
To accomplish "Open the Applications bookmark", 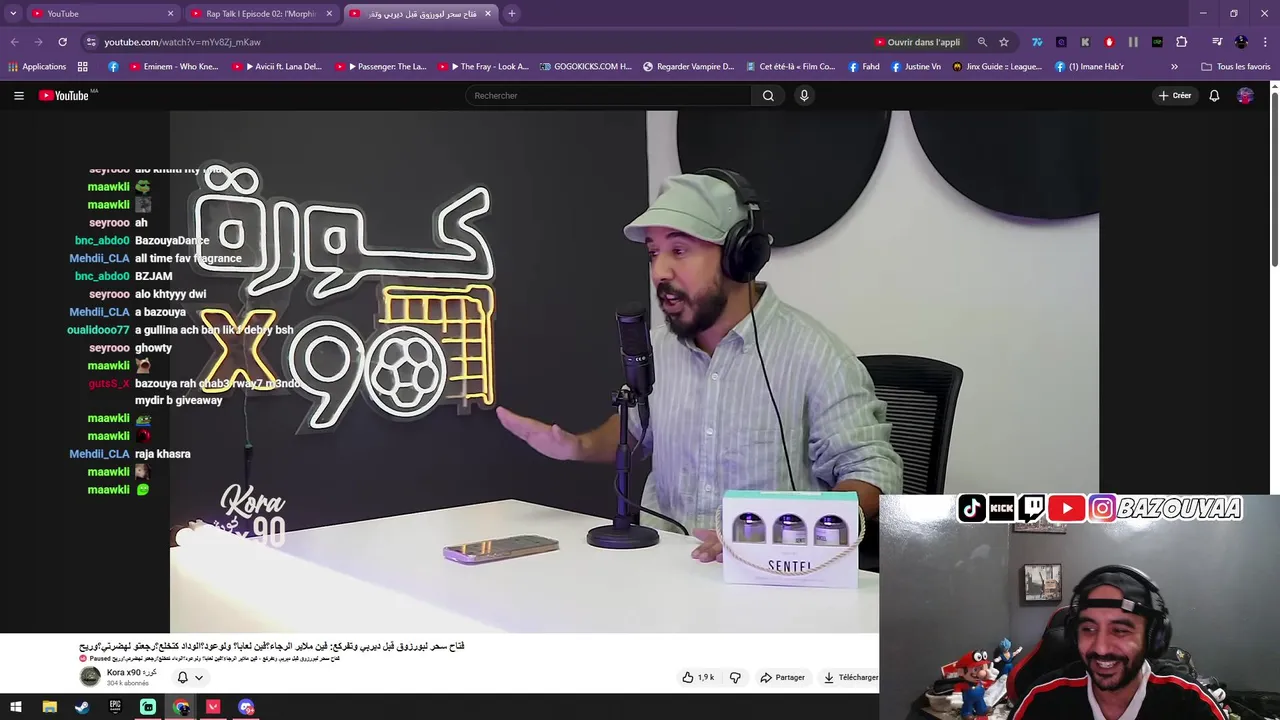I will pos(36,67).
